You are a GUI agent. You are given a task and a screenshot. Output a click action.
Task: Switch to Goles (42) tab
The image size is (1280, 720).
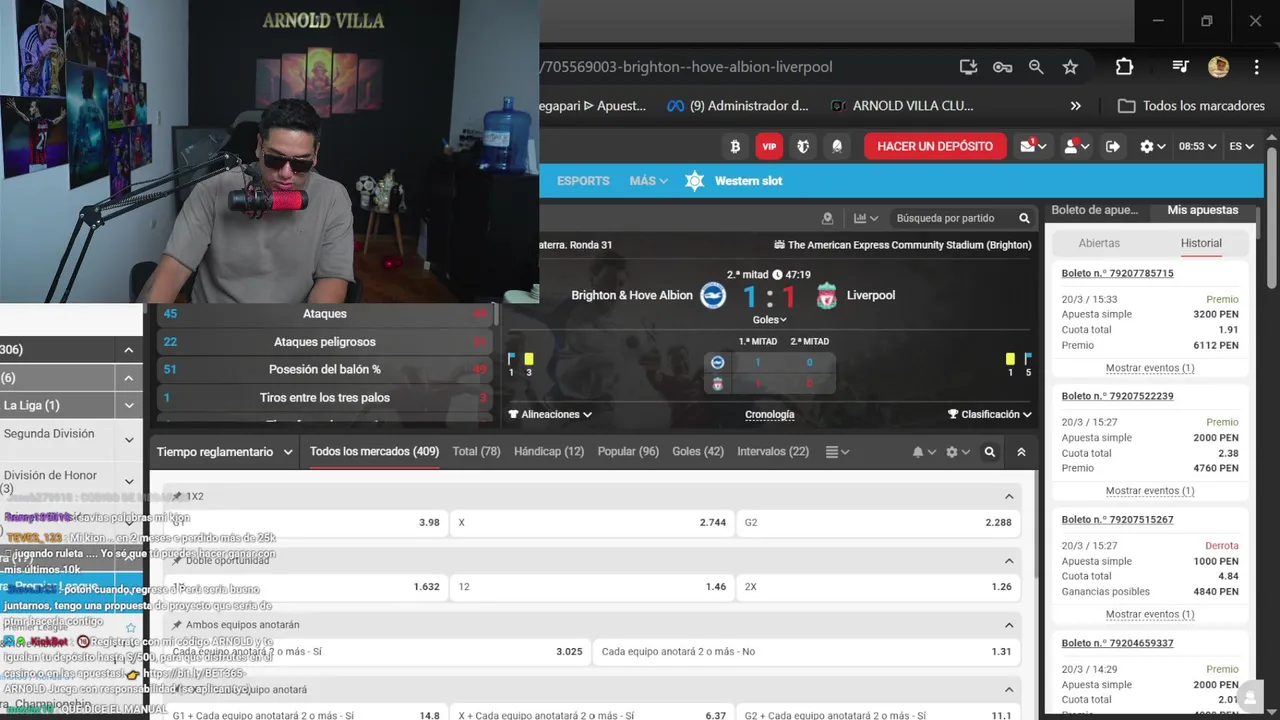(x=698, y=452)
